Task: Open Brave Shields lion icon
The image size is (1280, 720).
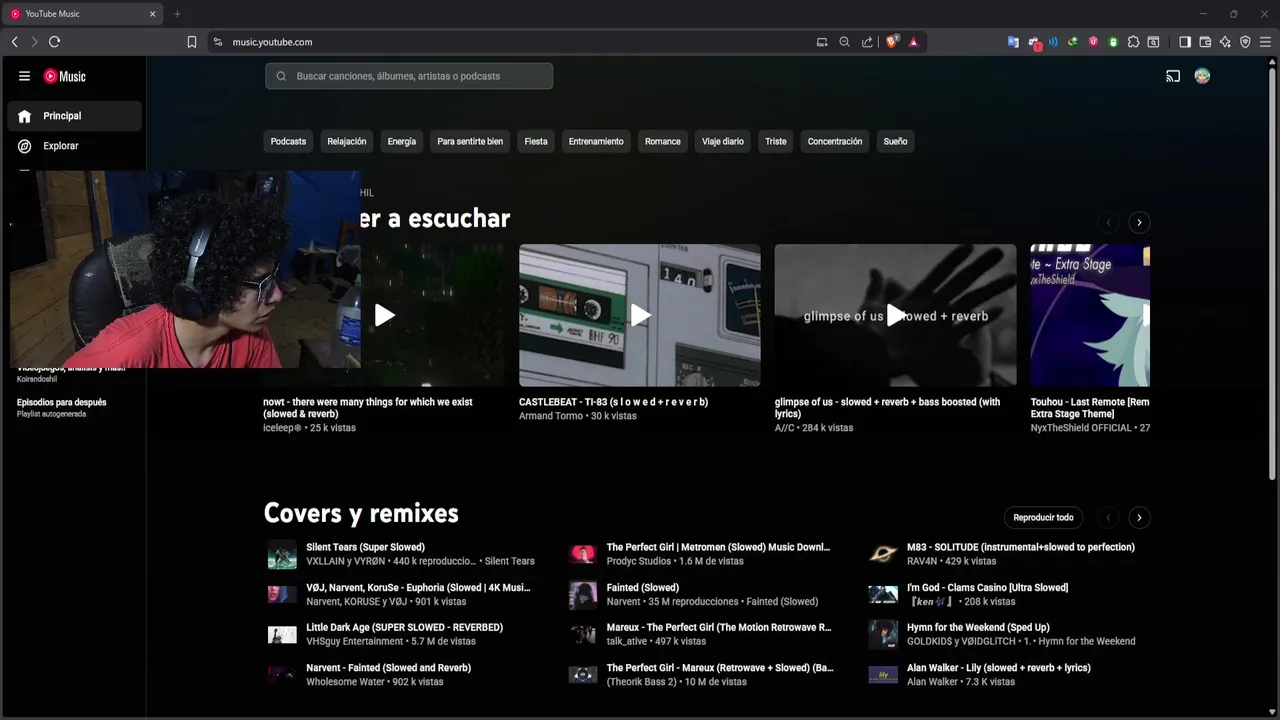Action: [x=892, y=42]
